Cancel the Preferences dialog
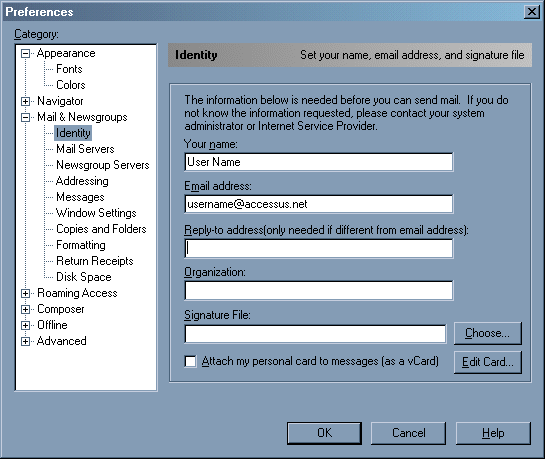545x459 pixels. (408, 433)
